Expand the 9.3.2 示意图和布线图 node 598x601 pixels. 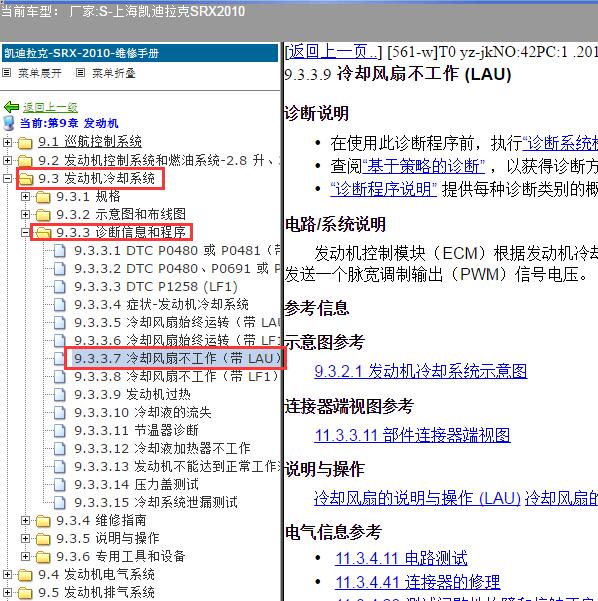25,214
